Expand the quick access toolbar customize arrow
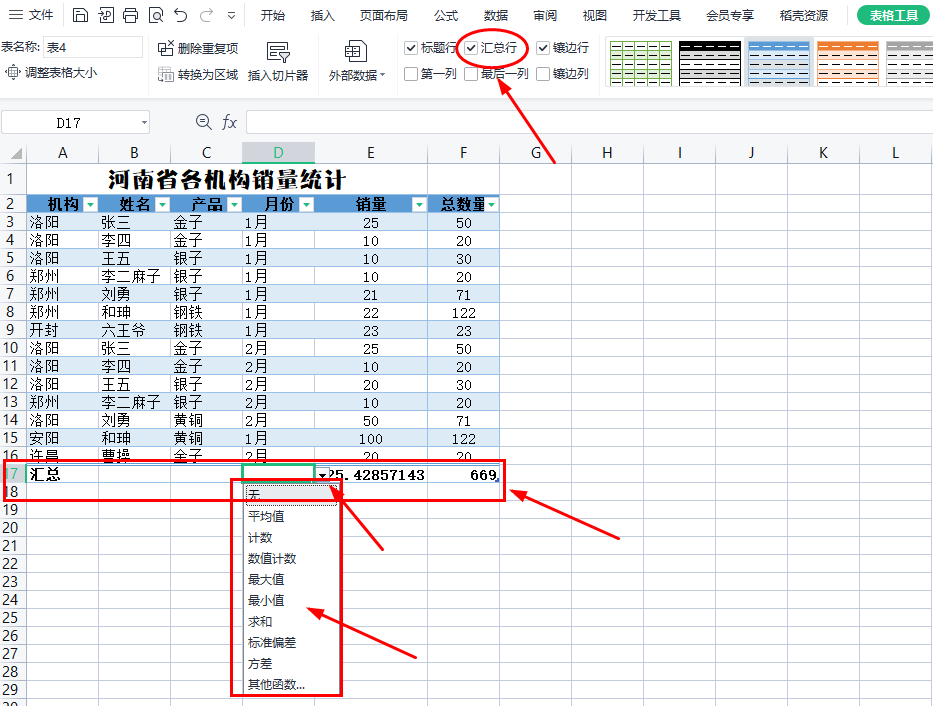The width and height of the screenshot is (933, 706). pyautogui.click(x=231, y=15)
